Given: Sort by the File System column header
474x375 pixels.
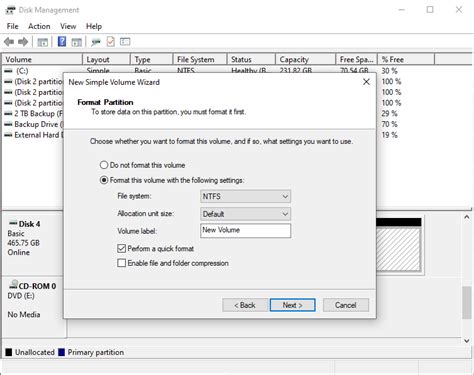Looking at the screenshot, I should [200, 59].
